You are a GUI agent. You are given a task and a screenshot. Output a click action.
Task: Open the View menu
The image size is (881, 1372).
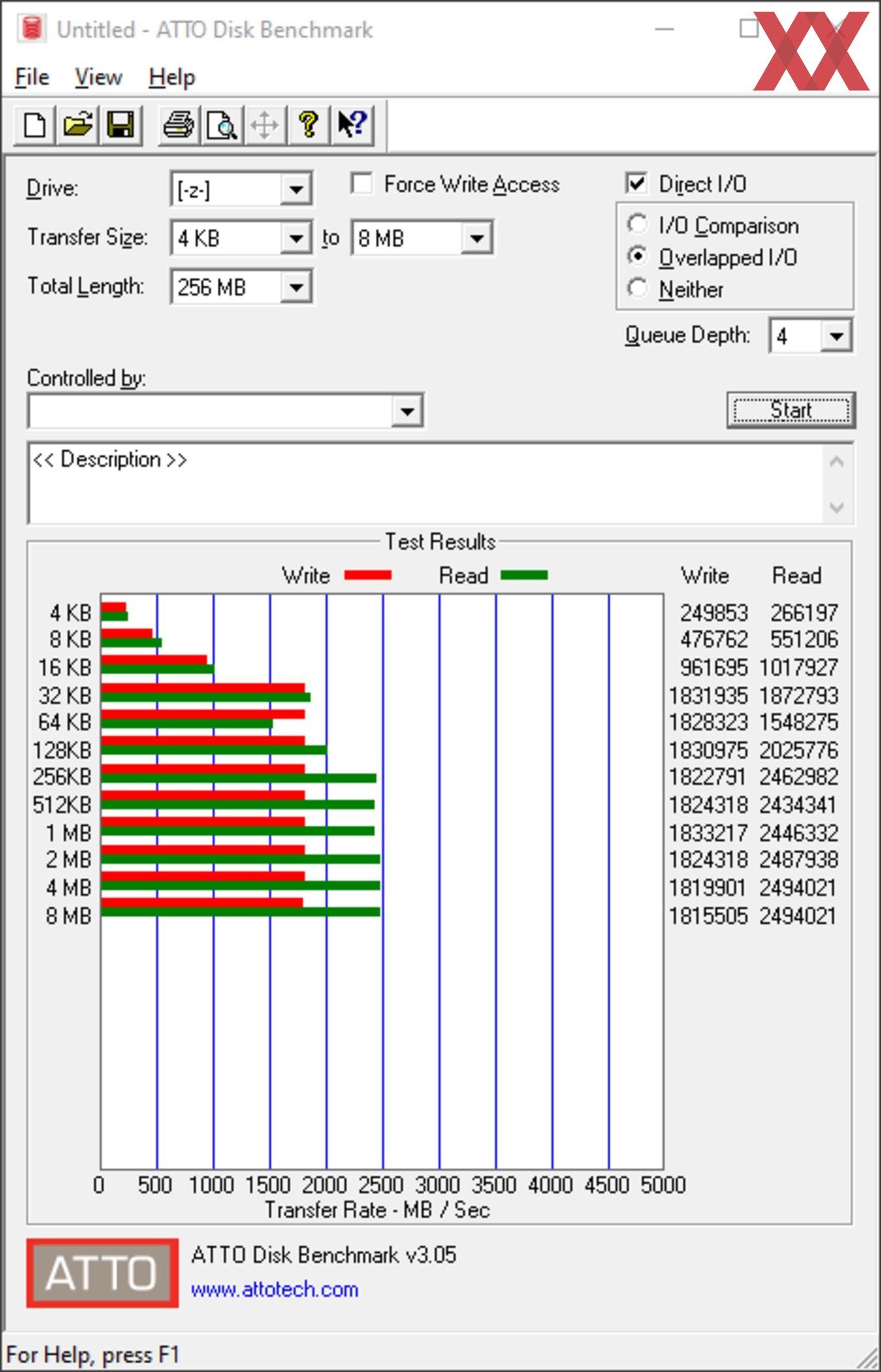[98, 77]
